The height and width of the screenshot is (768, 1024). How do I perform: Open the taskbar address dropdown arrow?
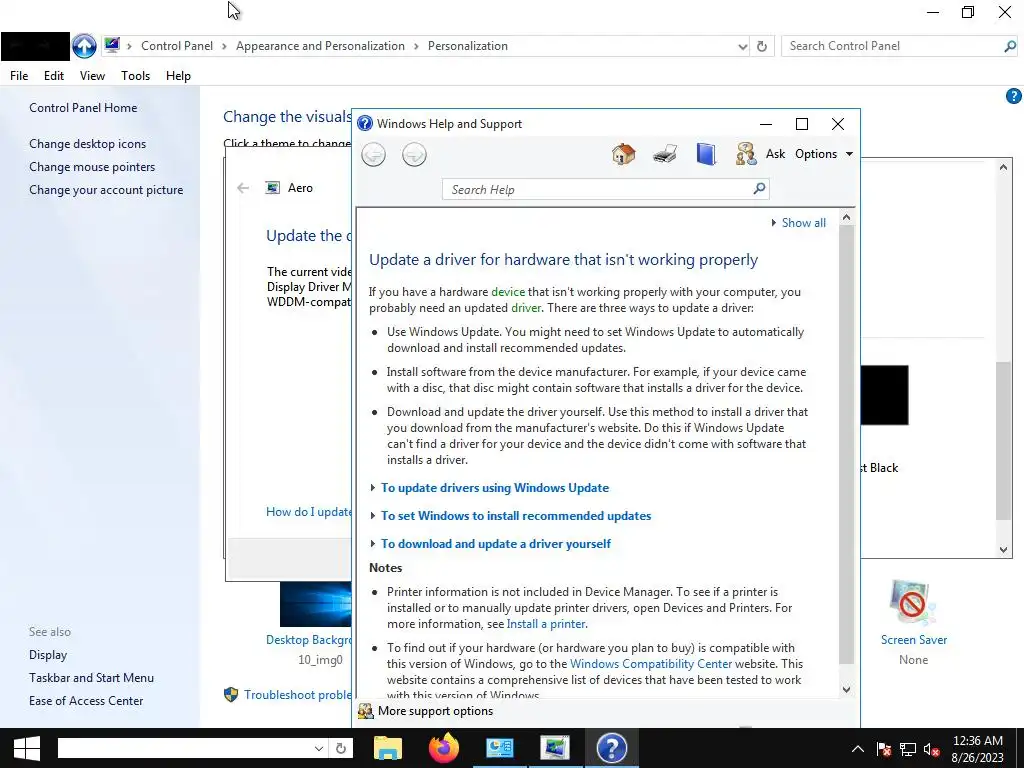coord(319,748)
